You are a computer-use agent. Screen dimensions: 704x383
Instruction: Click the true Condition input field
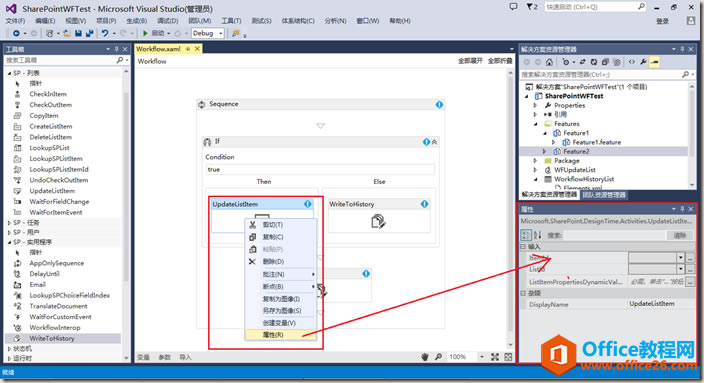[x=320, y=169]
